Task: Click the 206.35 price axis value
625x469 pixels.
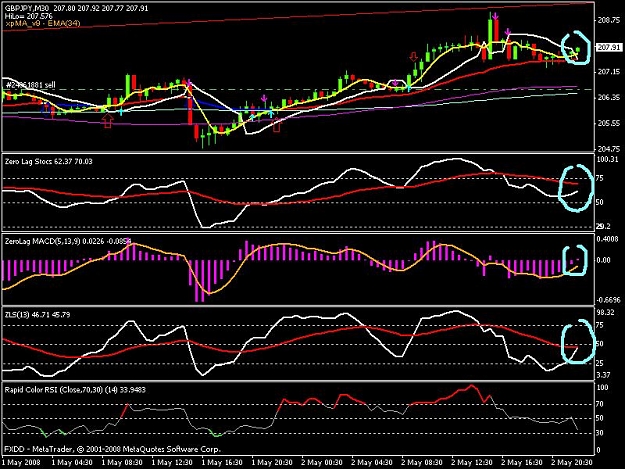Action: coord(609,98)
